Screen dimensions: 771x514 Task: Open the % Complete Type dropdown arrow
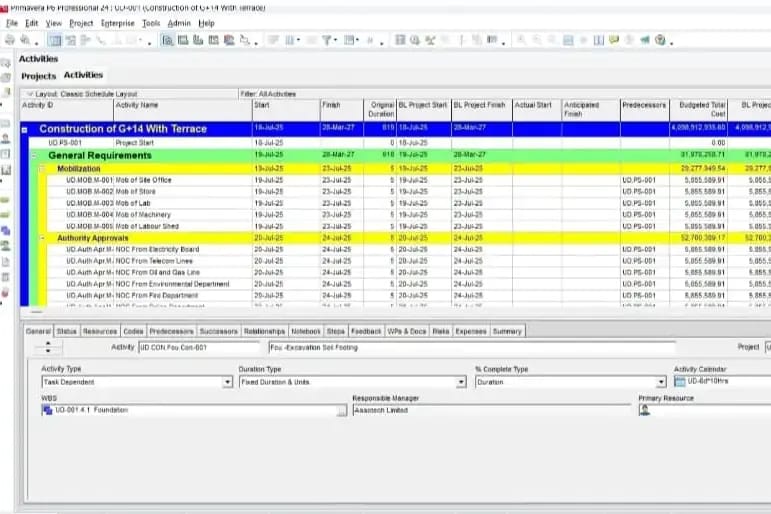pyautogui.click(x=661, y=382)
